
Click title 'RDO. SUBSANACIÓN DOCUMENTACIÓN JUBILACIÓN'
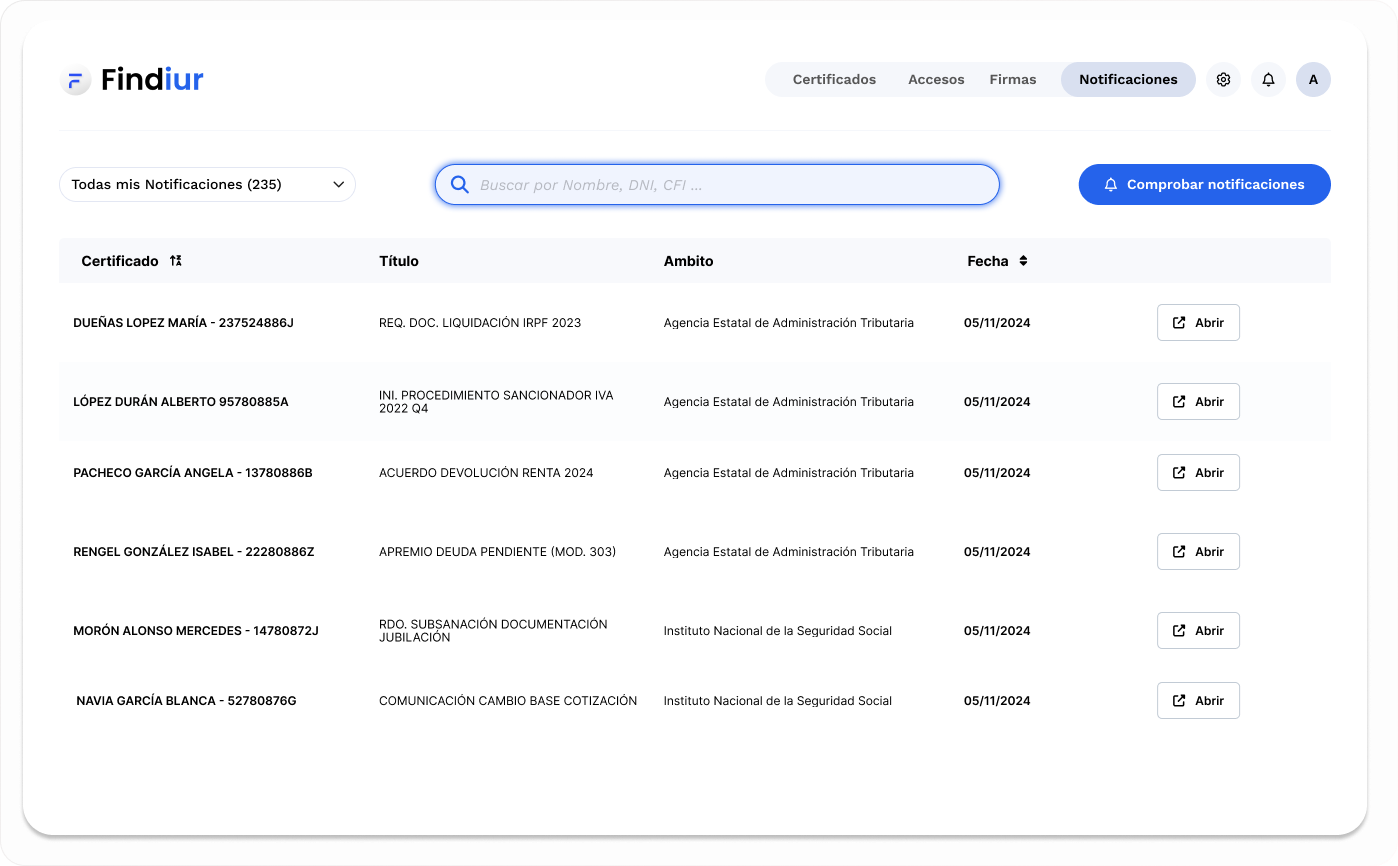[x=493, y=631]
